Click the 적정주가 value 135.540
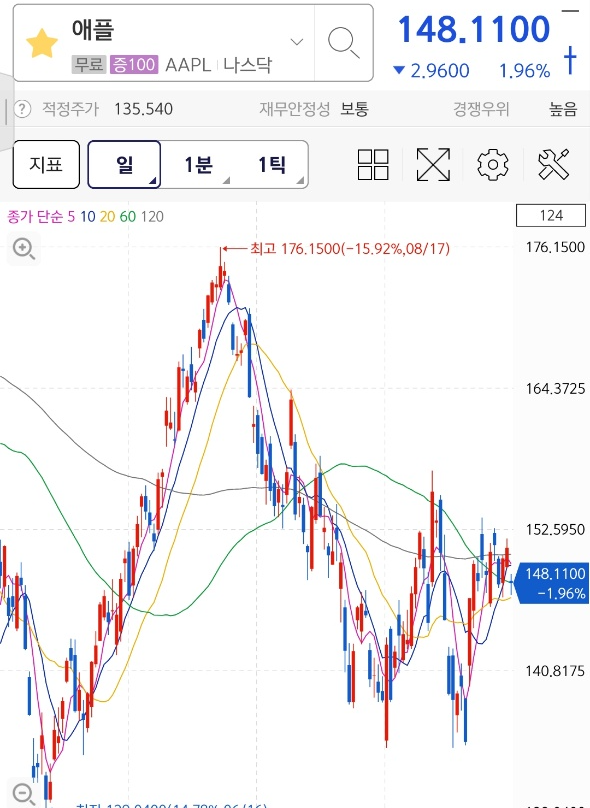 143,109
